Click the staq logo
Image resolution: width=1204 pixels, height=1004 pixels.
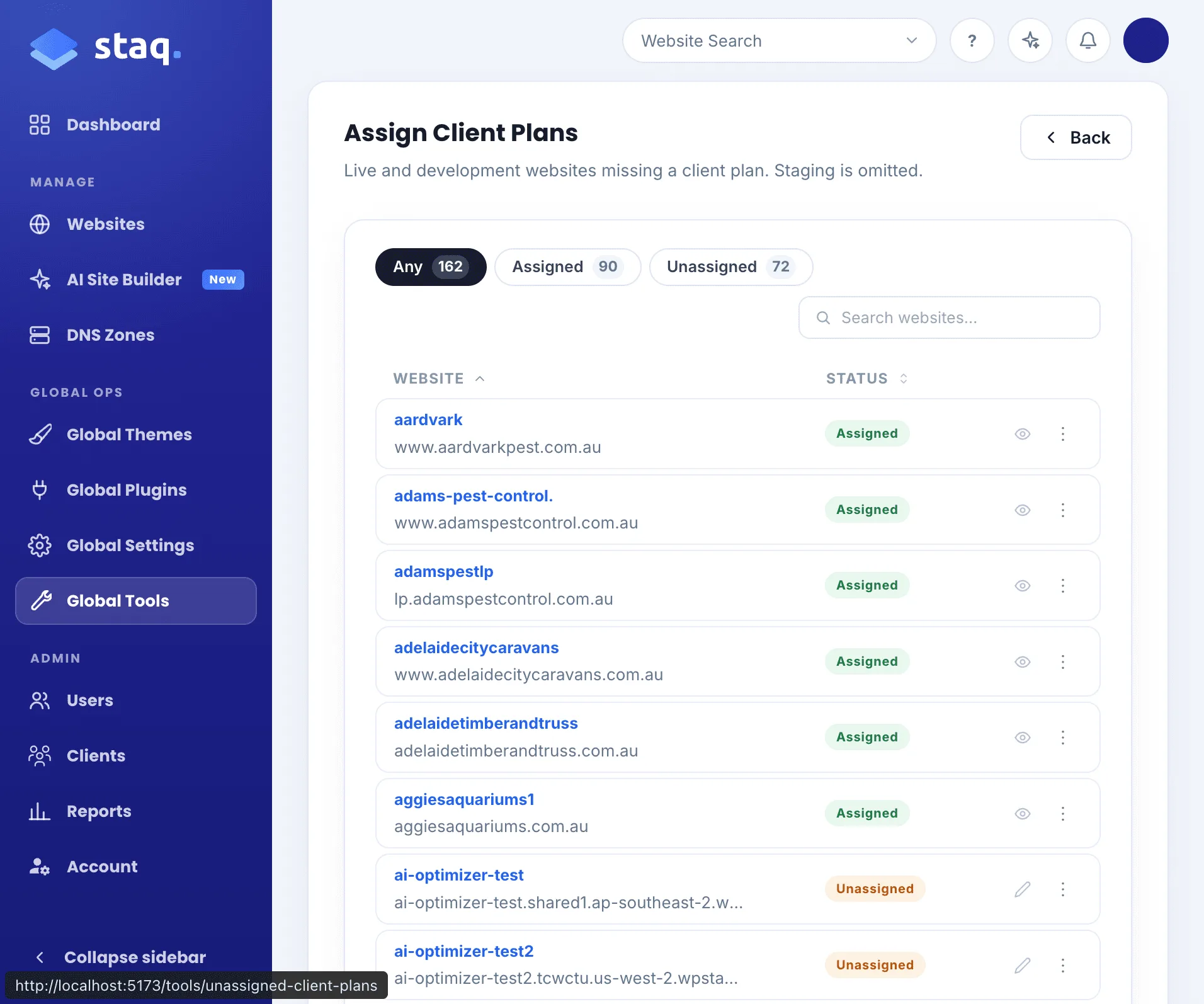[106, 48]
